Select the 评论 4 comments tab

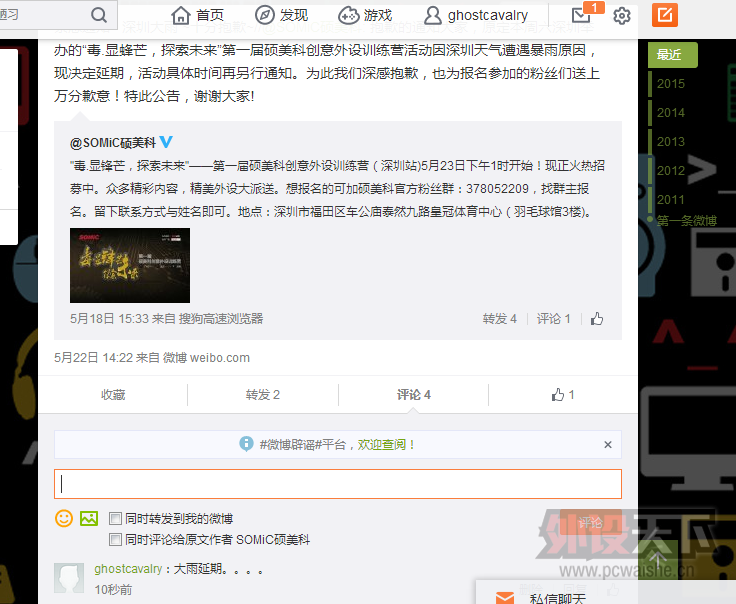[413, 395]
